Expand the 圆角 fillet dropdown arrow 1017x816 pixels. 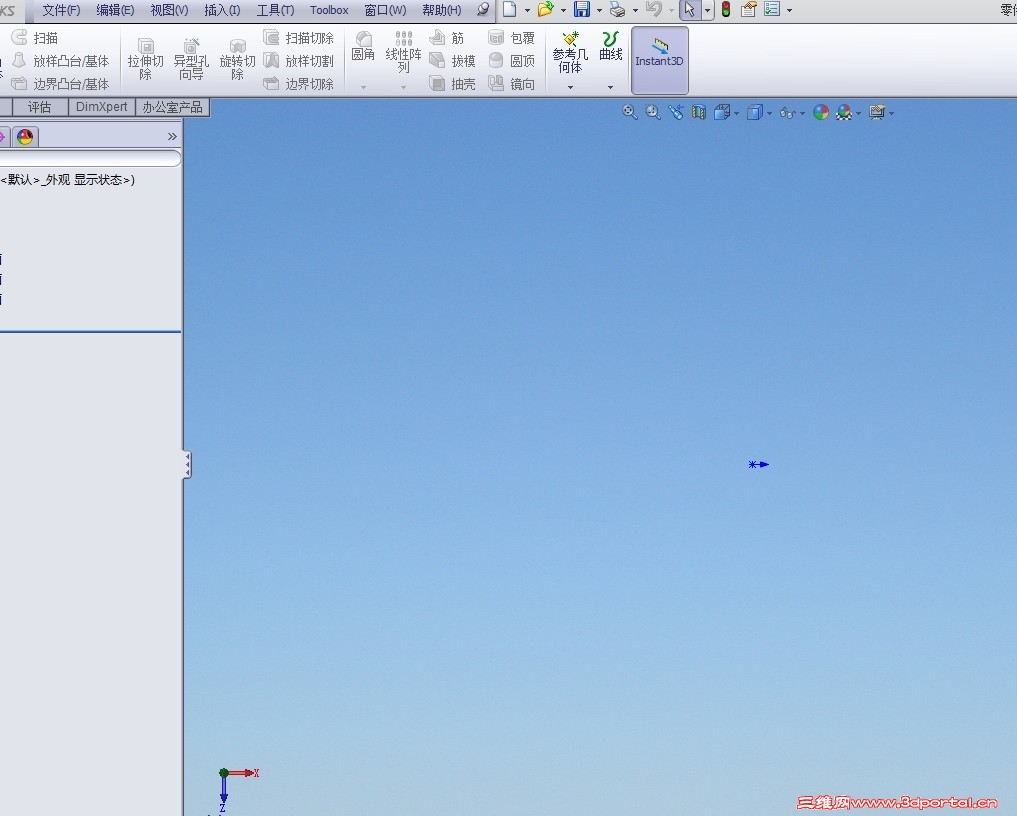coord(363,87)
